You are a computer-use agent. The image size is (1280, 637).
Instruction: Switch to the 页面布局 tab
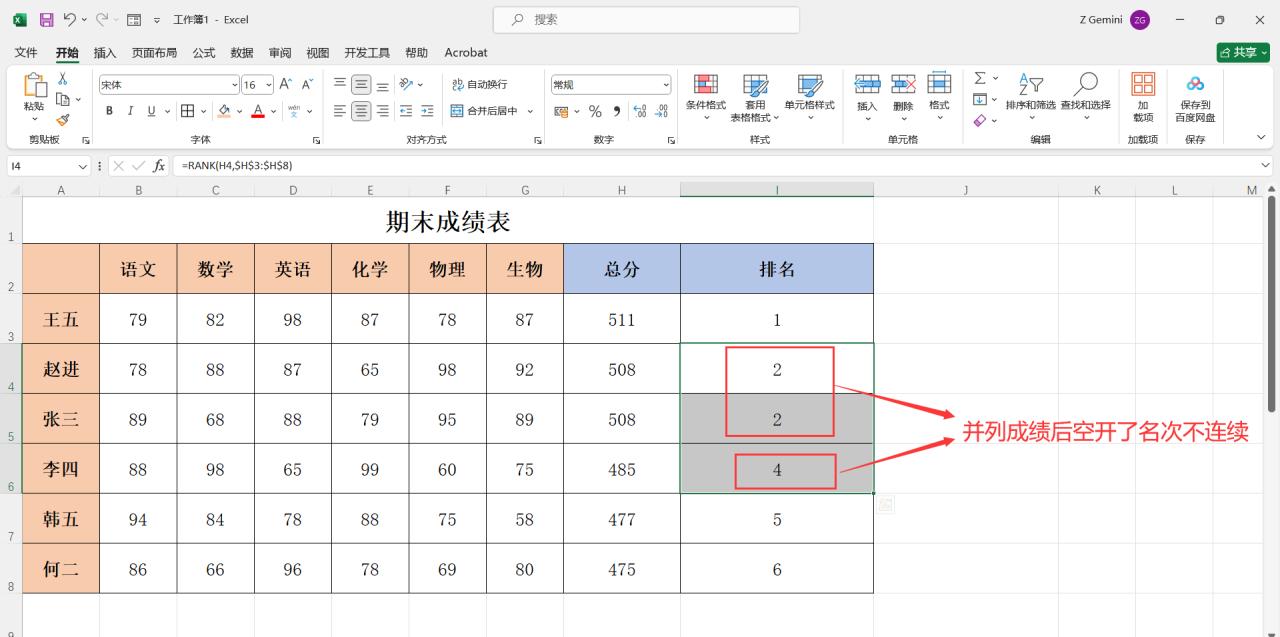(x=154, y=52)
